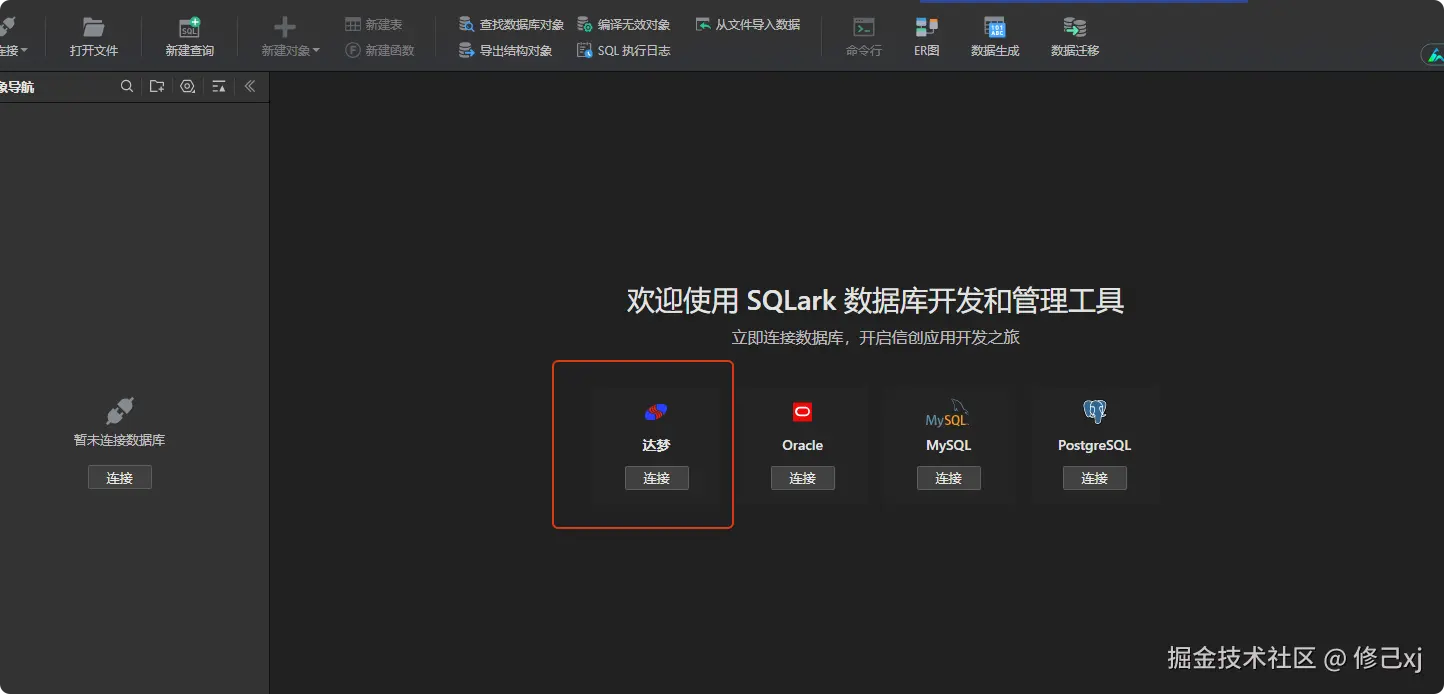Launch the 数据生成 data generation tool

point(995,33)
